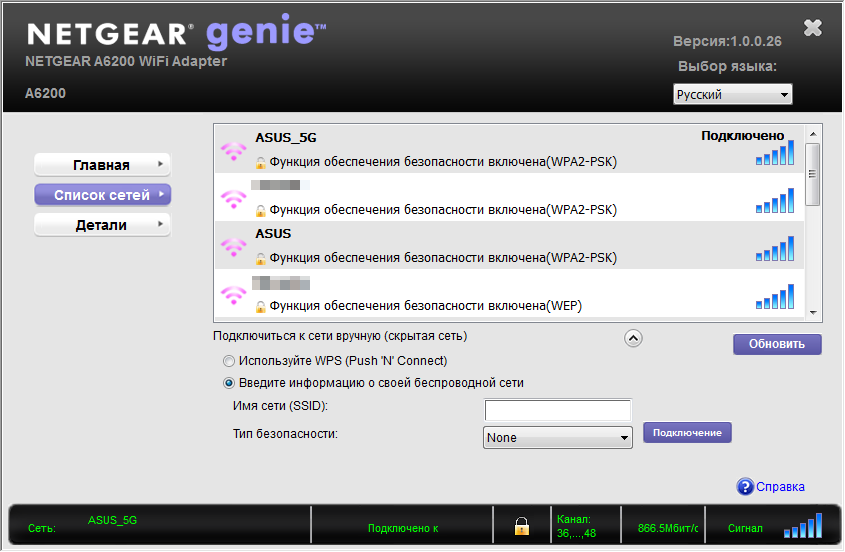Click signal strength bars in status bar
The width and height of the screenshot is (845, 552).
803,526
